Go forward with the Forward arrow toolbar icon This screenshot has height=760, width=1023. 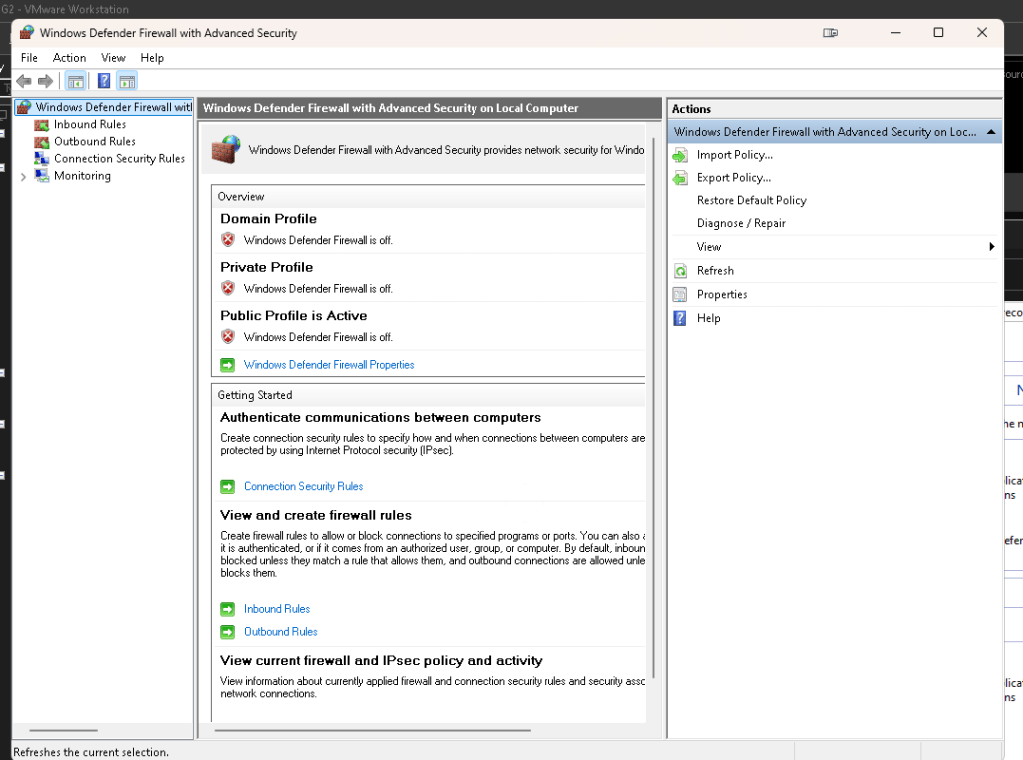click(x=46, y=82)
